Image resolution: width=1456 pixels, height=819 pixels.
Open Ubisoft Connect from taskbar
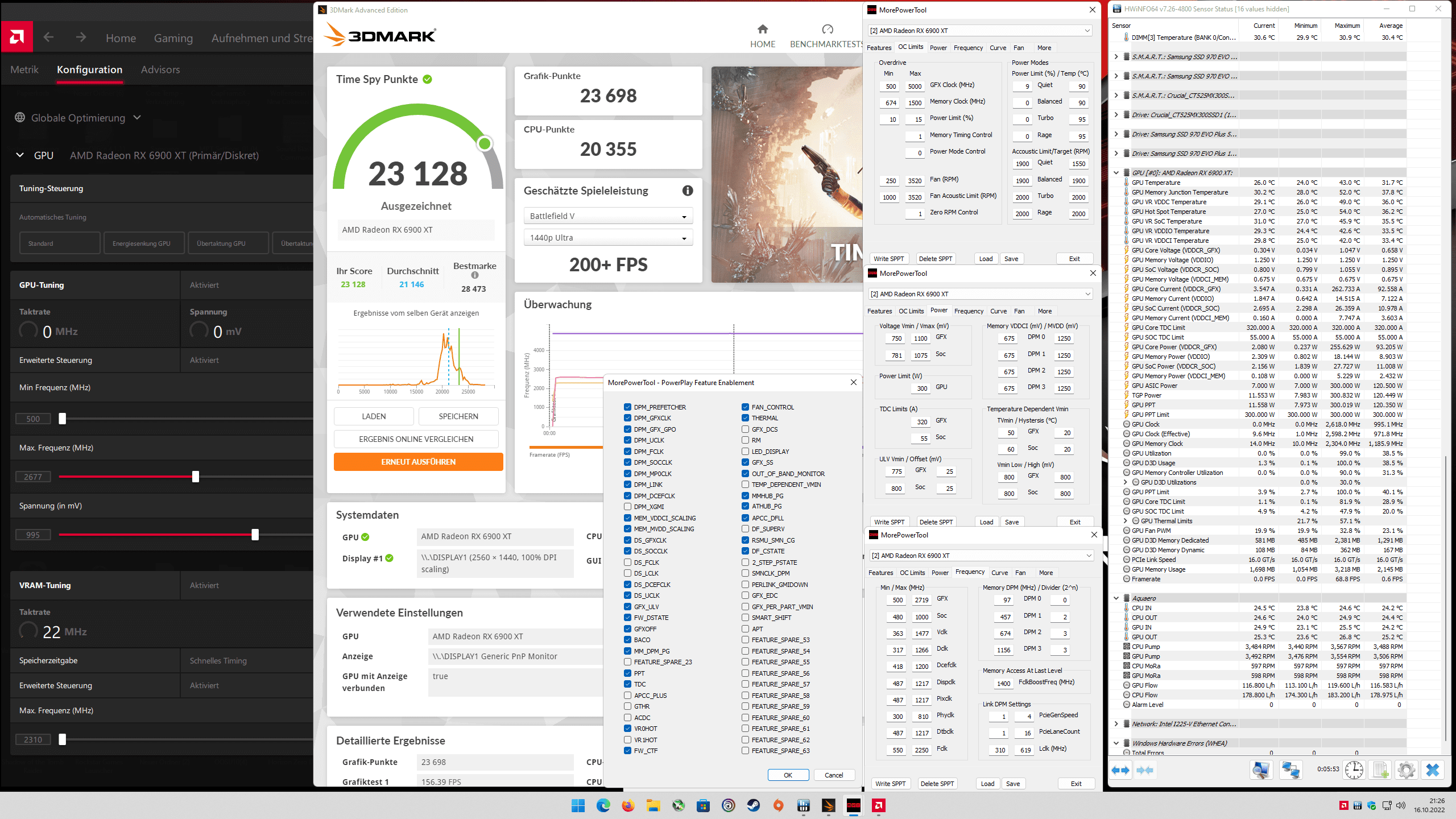(729, 805)
